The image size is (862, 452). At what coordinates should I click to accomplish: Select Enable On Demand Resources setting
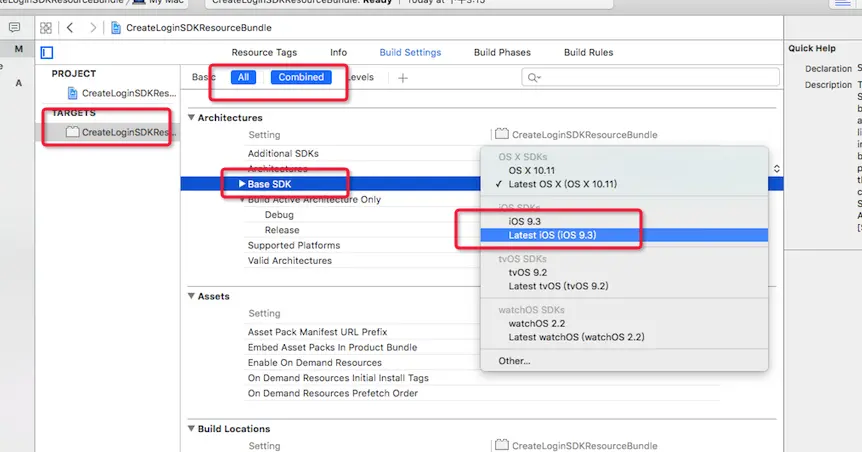tap(314, 363)
